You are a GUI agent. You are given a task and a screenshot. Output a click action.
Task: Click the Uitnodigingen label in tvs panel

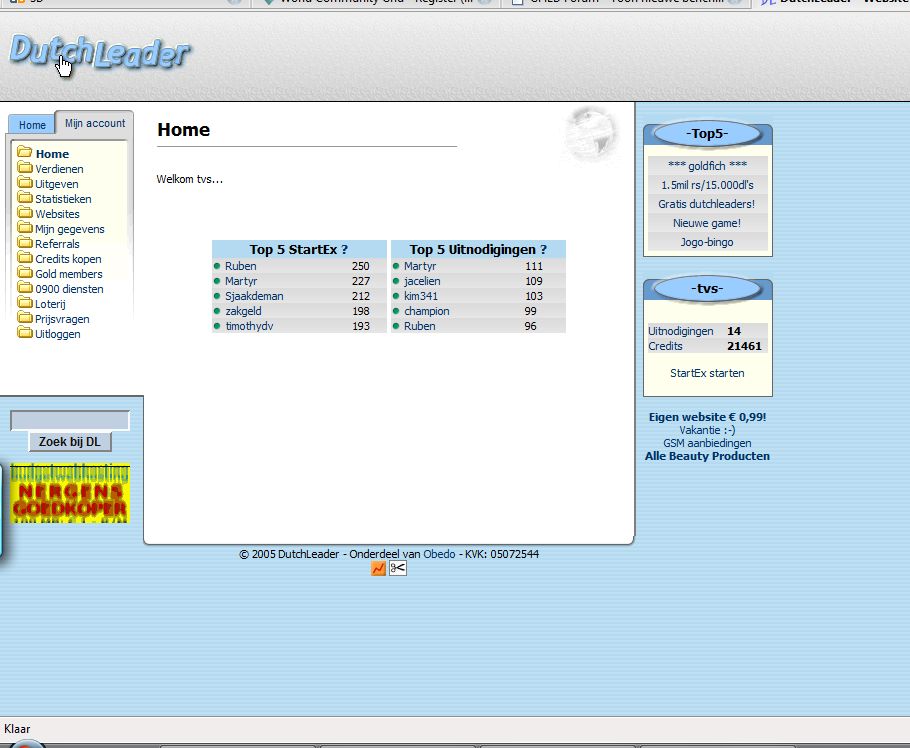pyautogui.click(x=681, y=331)
